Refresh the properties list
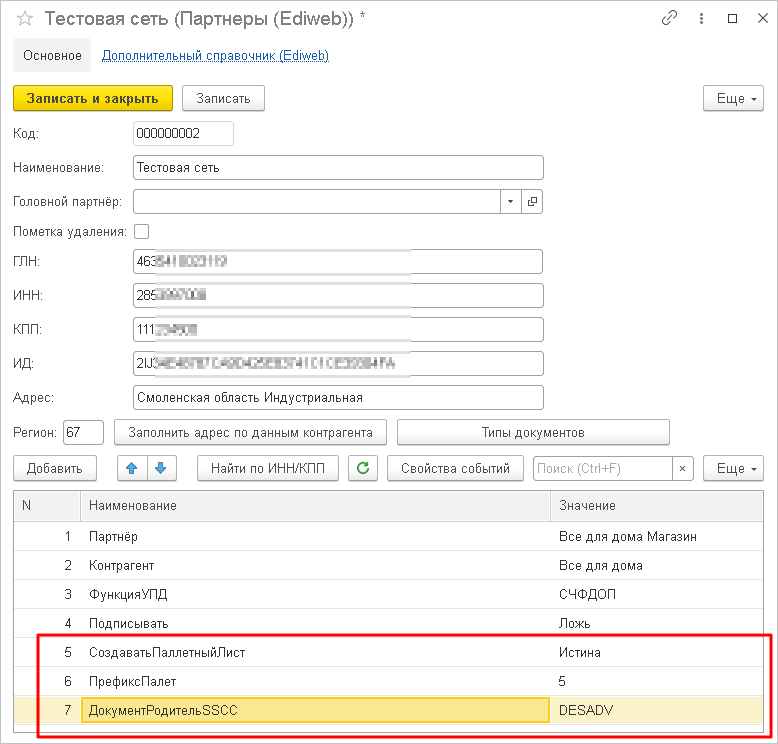The image size is (778, 744). pos(364,468)
